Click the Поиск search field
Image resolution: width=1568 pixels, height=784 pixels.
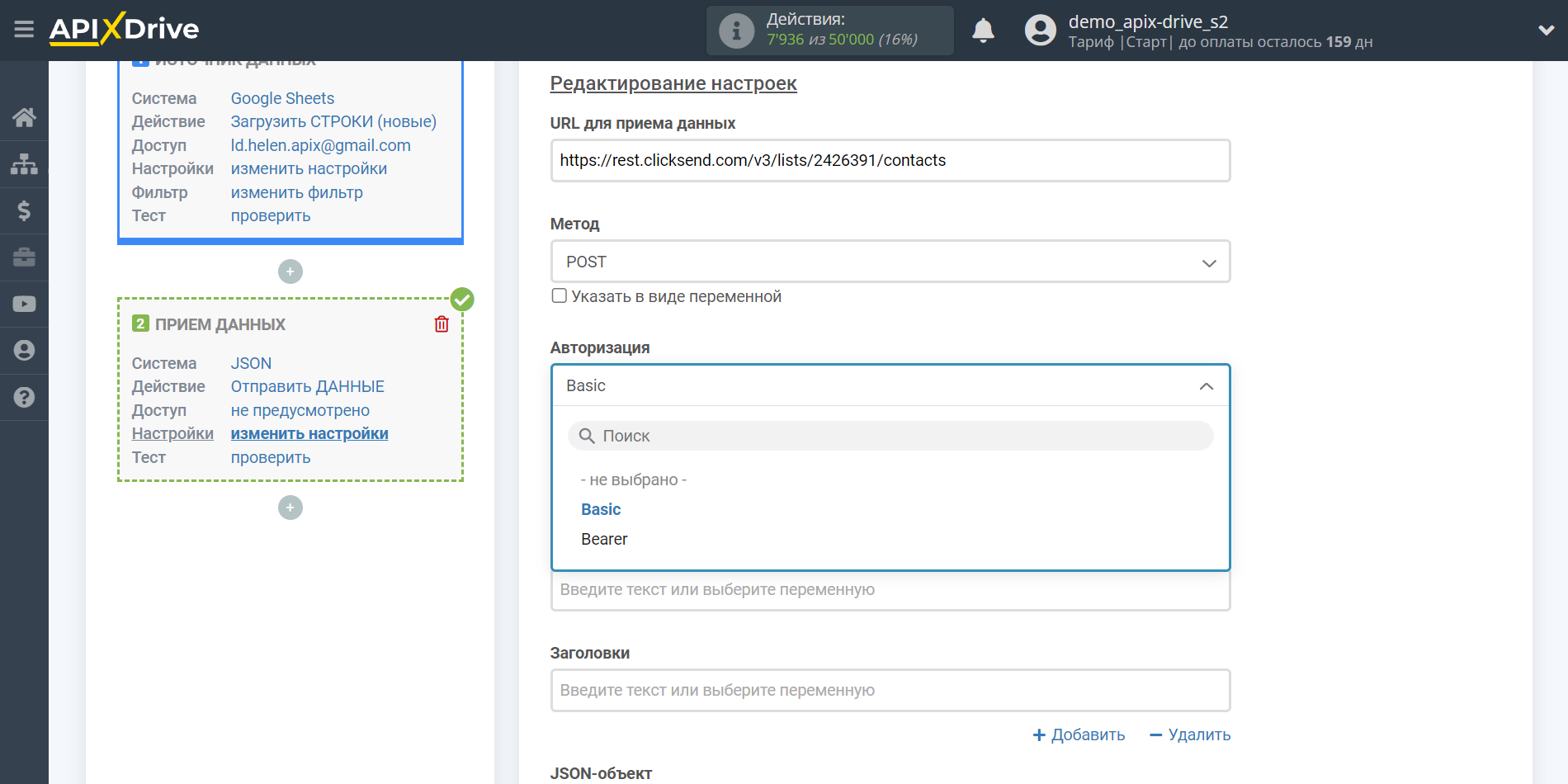pos(890,436)
